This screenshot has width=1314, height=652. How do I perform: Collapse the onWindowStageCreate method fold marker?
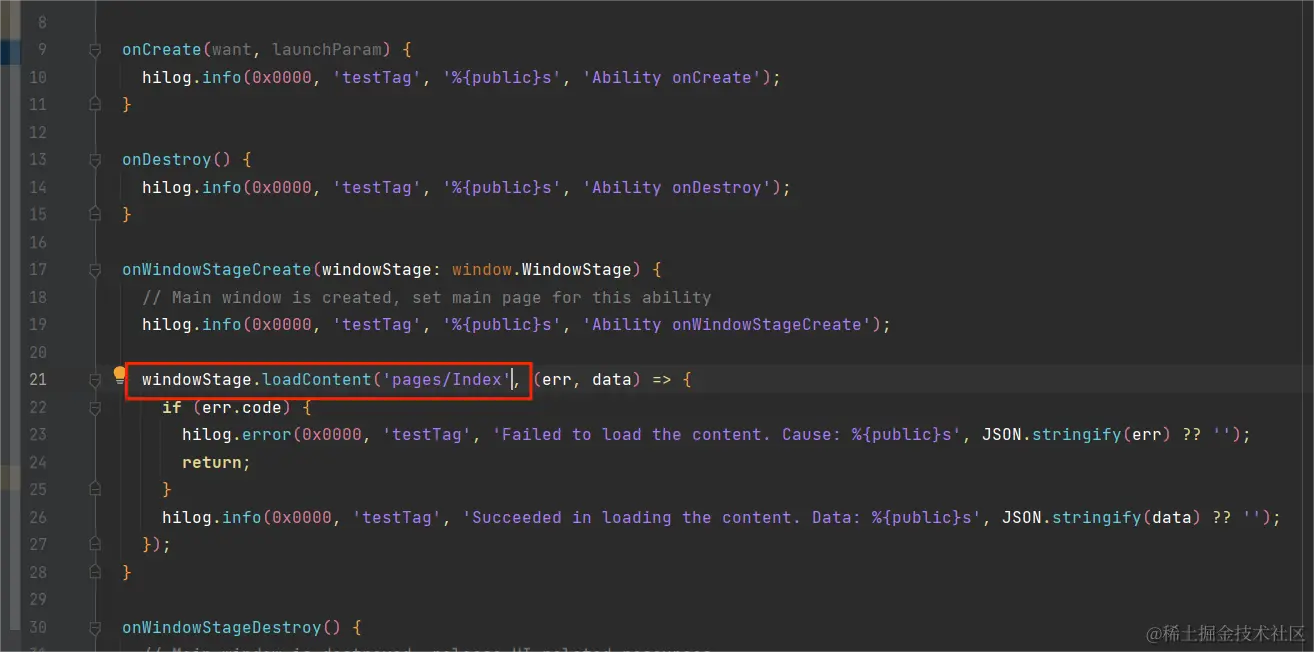95,269
